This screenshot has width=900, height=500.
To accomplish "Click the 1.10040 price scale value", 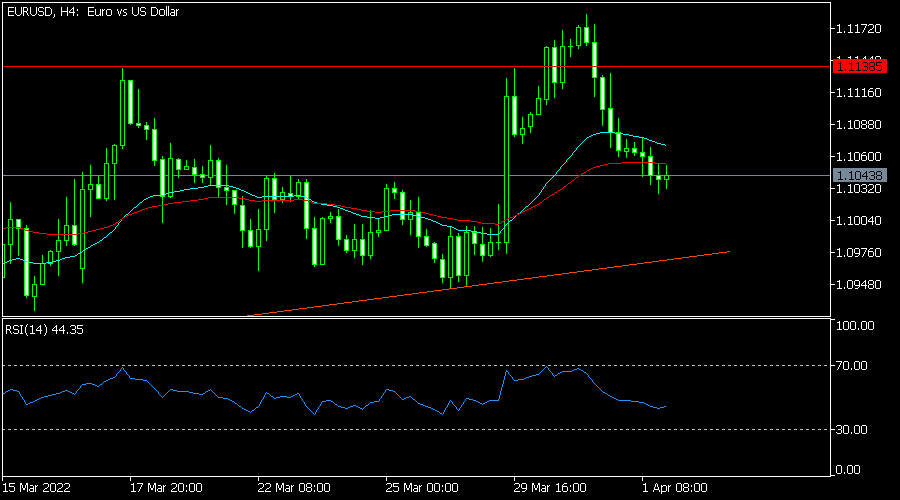I will [859, 220].
